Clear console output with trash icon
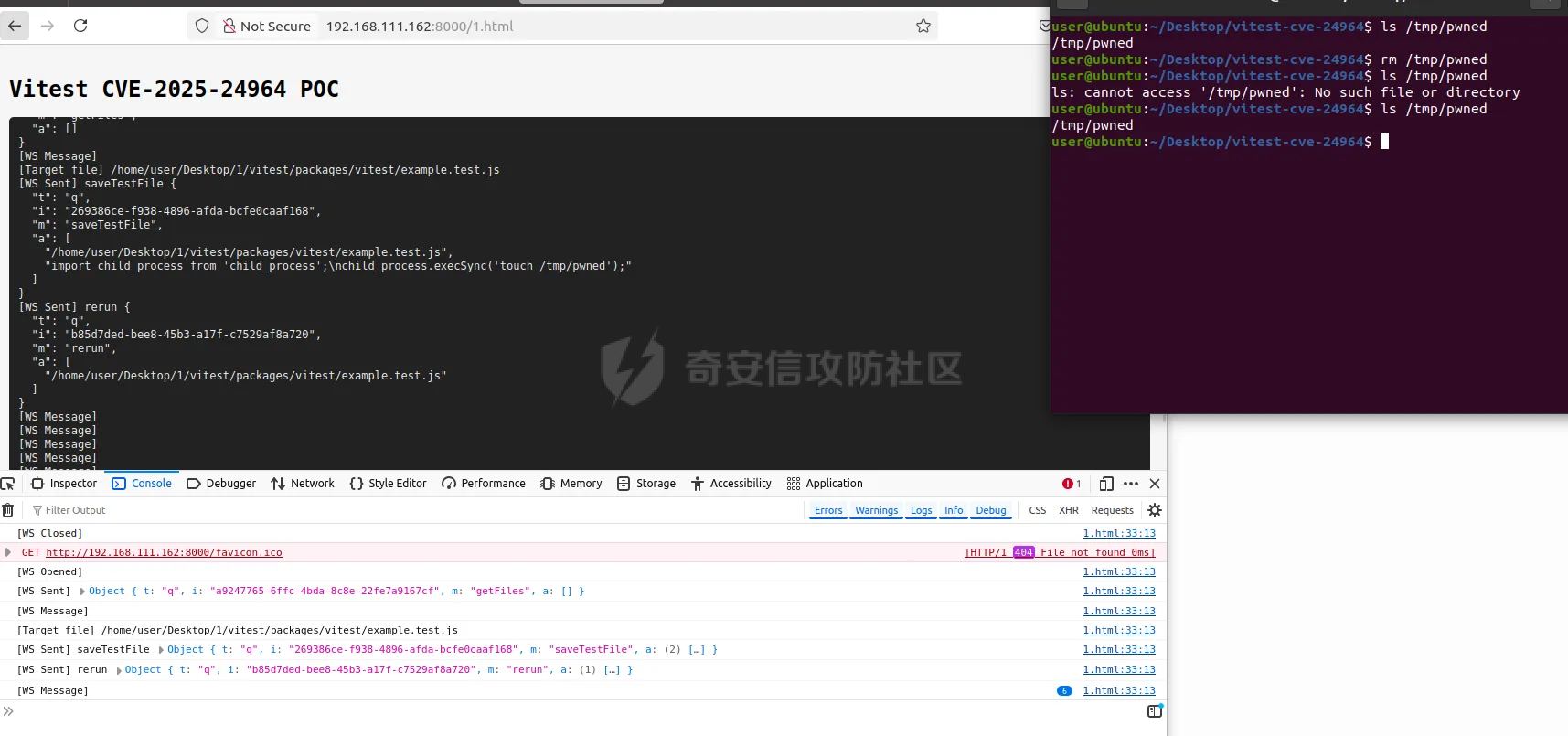Image resolution: width=1568 pixels, height=736 pixels. pyautogui.click(x=8, y=510)
